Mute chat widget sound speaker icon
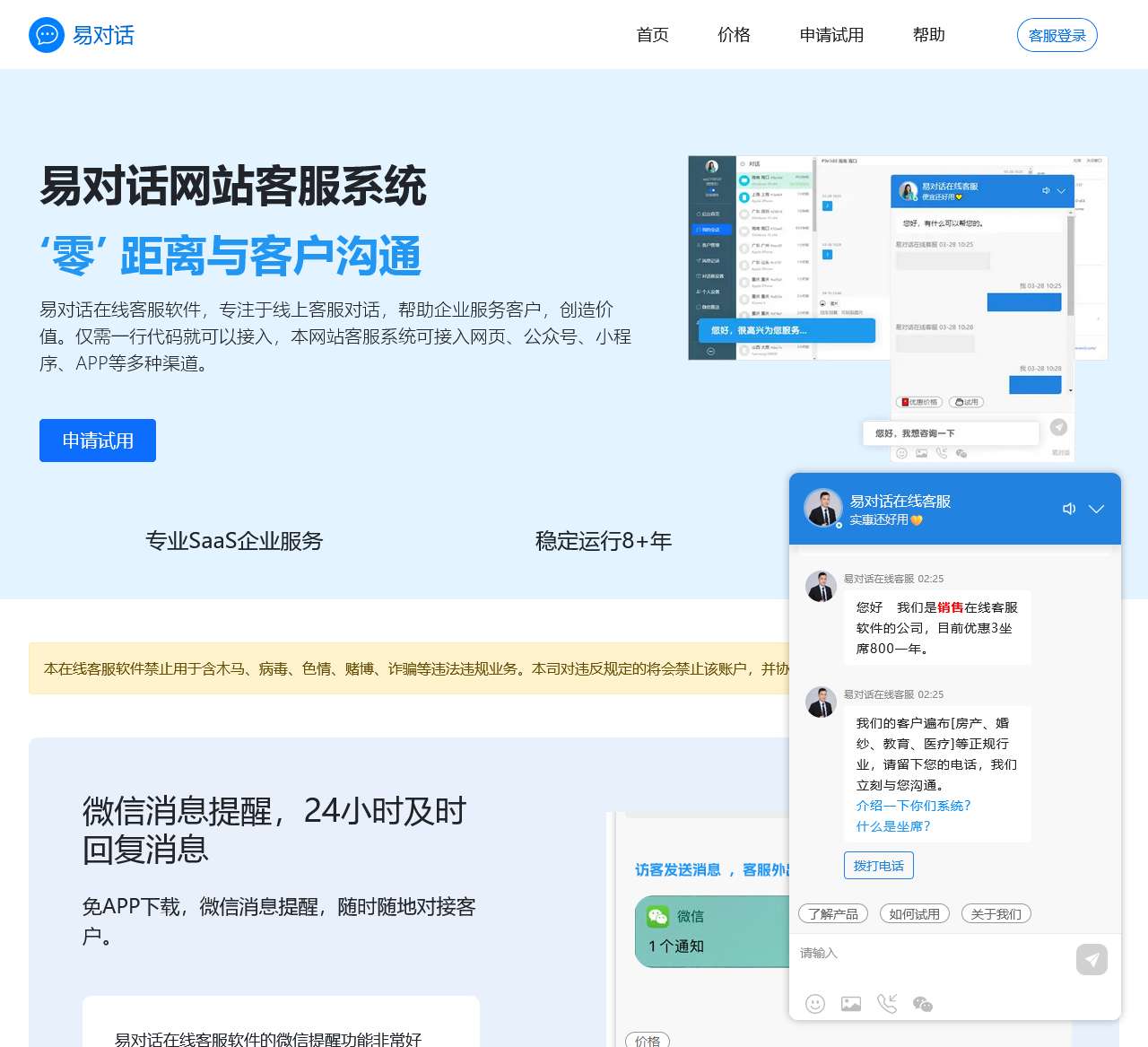1148x1047 pixels. click(x=1069, y=509)
